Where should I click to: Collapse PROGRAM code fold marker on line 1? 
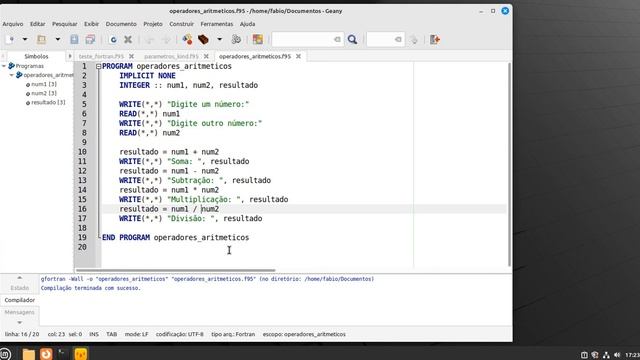click(98, 67)
